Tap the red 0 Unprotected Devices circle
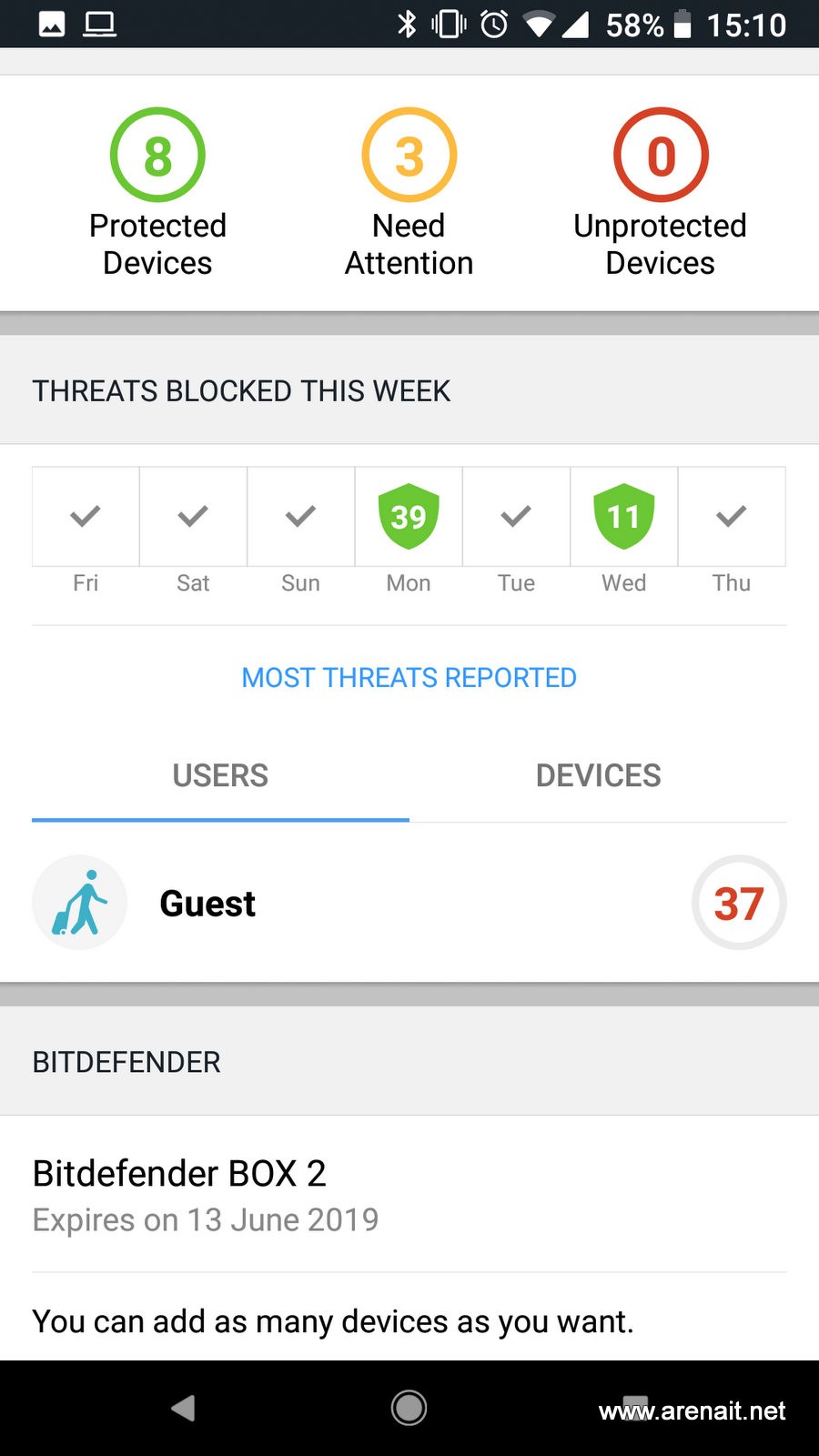Image resolution: width=819 pixels, height=1456 pixels. coord(661,155)
